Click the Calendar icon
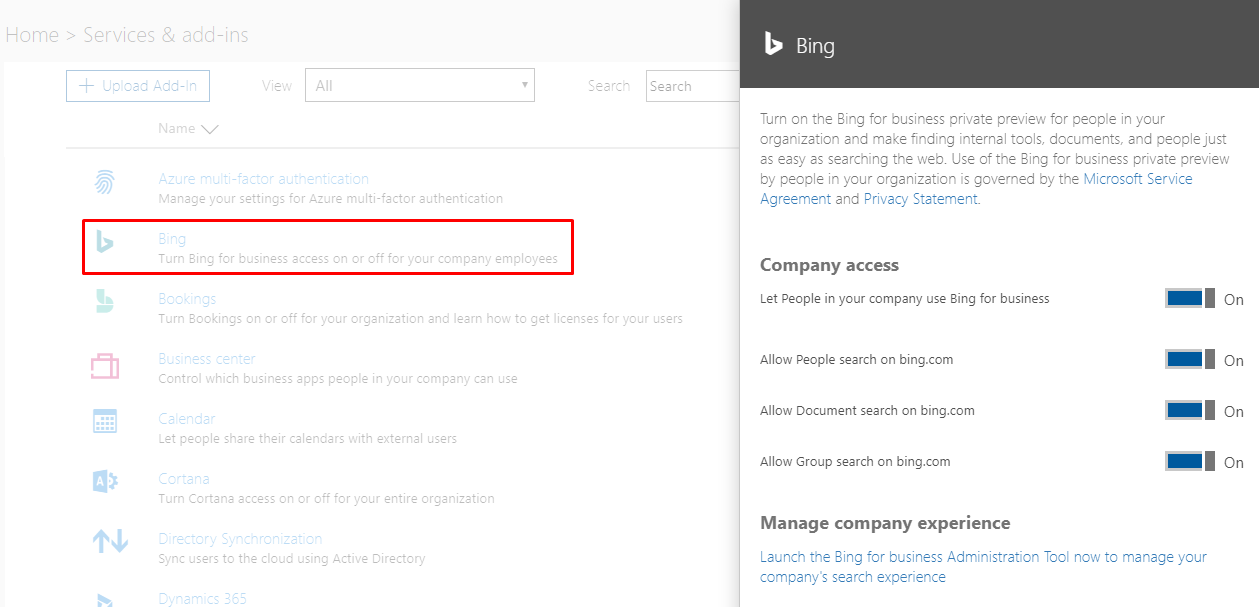This screenshot has width=1259, height=607. pos(105,421)
